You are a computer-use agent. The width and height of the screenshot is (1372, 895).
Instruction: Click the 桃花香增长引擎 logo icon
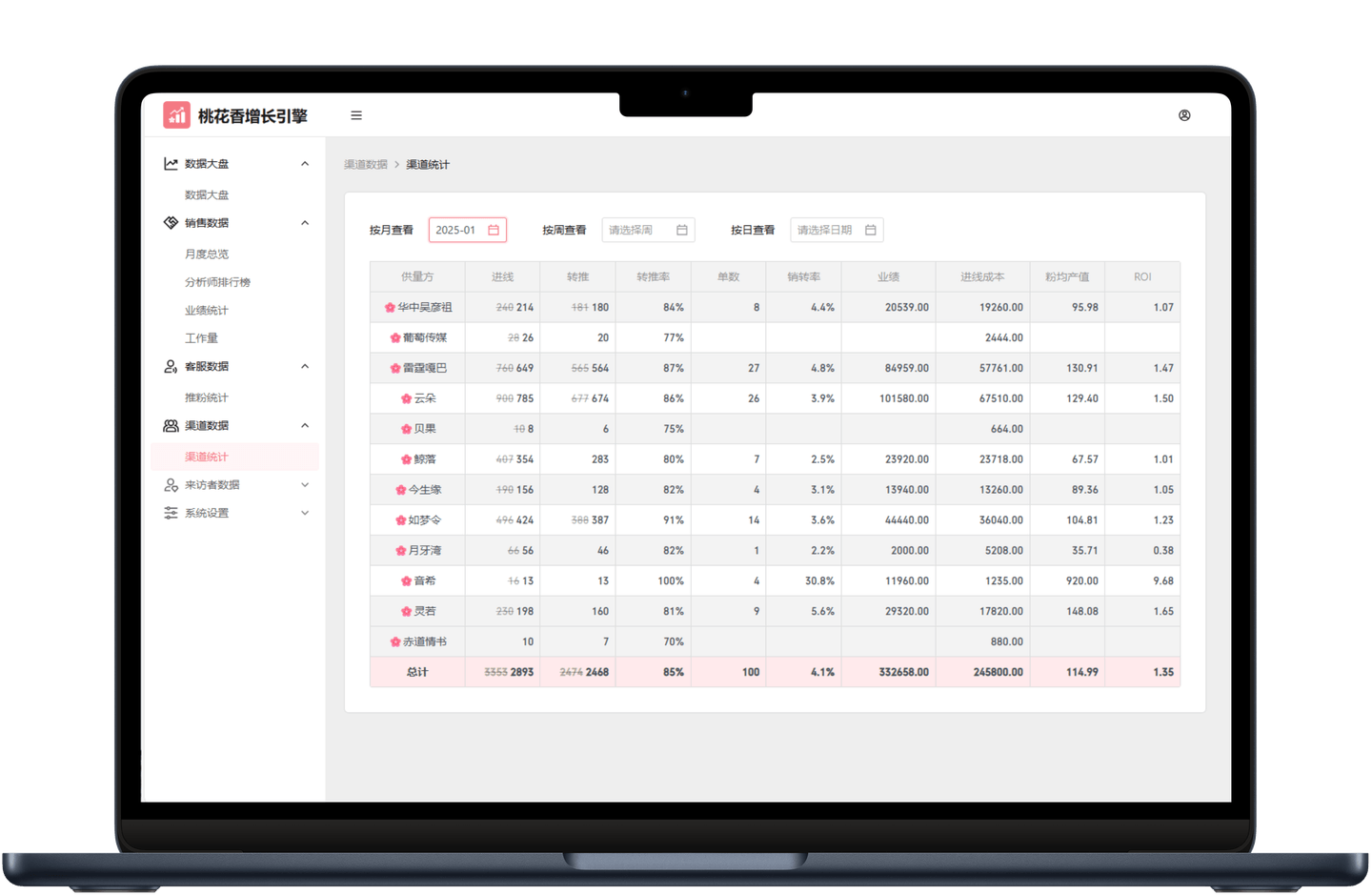176,115
